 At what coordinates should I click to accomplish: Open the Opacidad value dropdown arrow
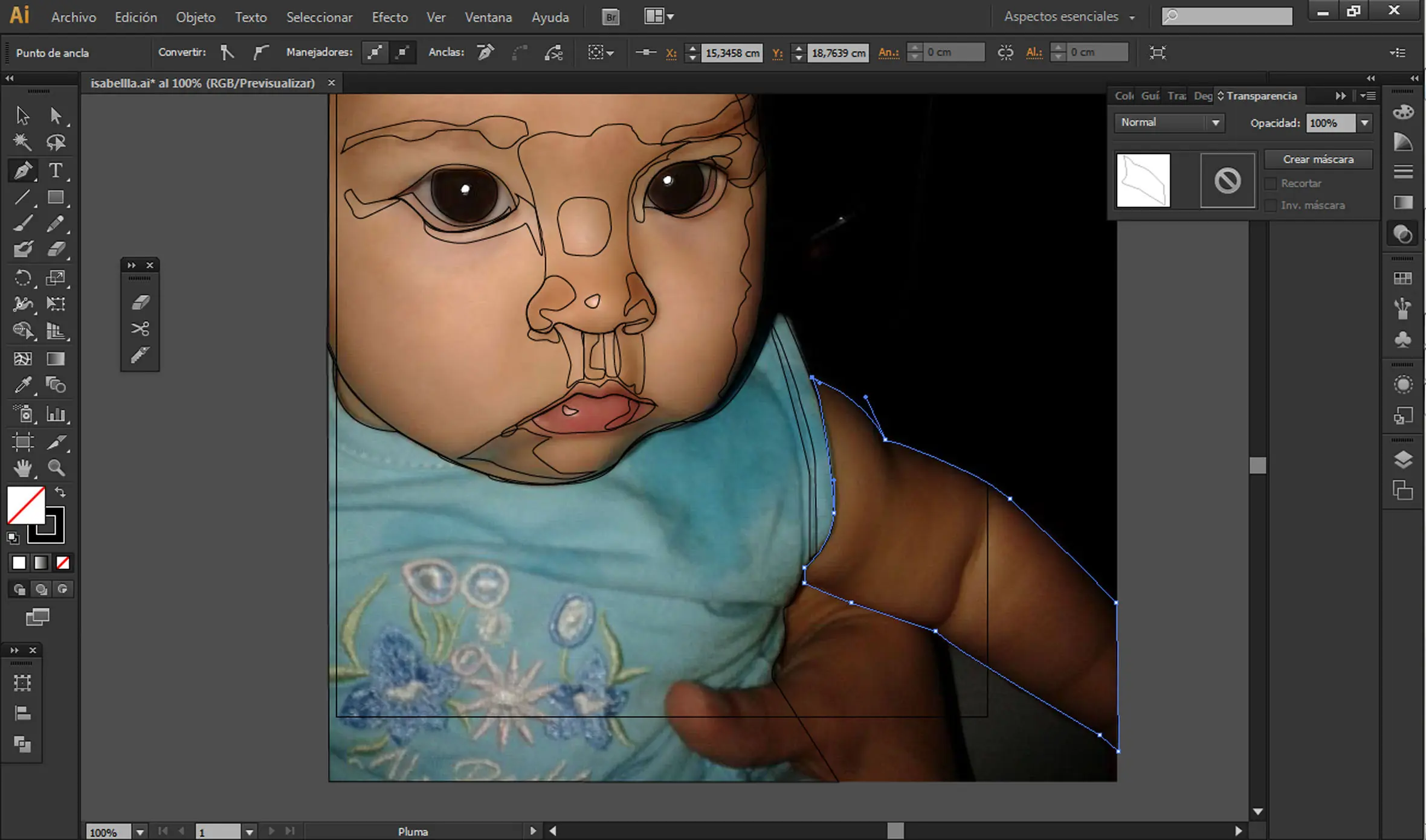click(1365, 123)
